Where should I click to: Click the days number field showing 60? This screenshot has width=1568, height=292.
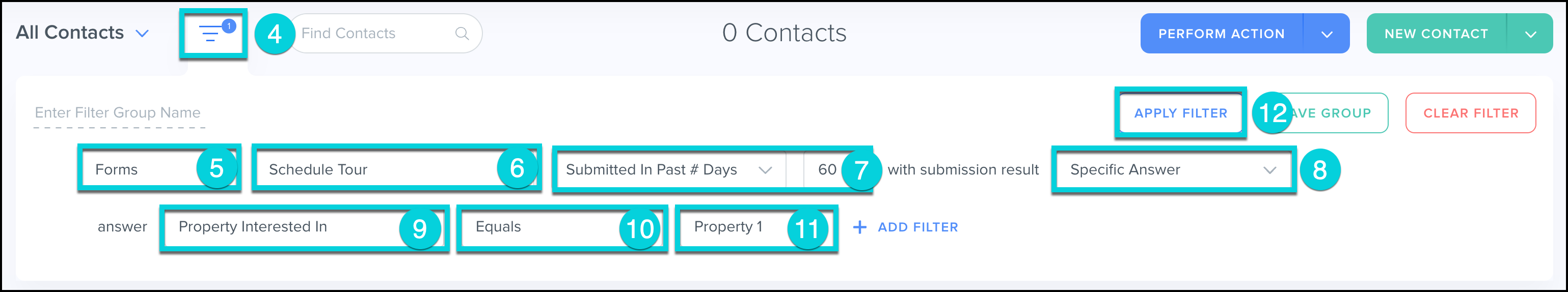[824, 170]
